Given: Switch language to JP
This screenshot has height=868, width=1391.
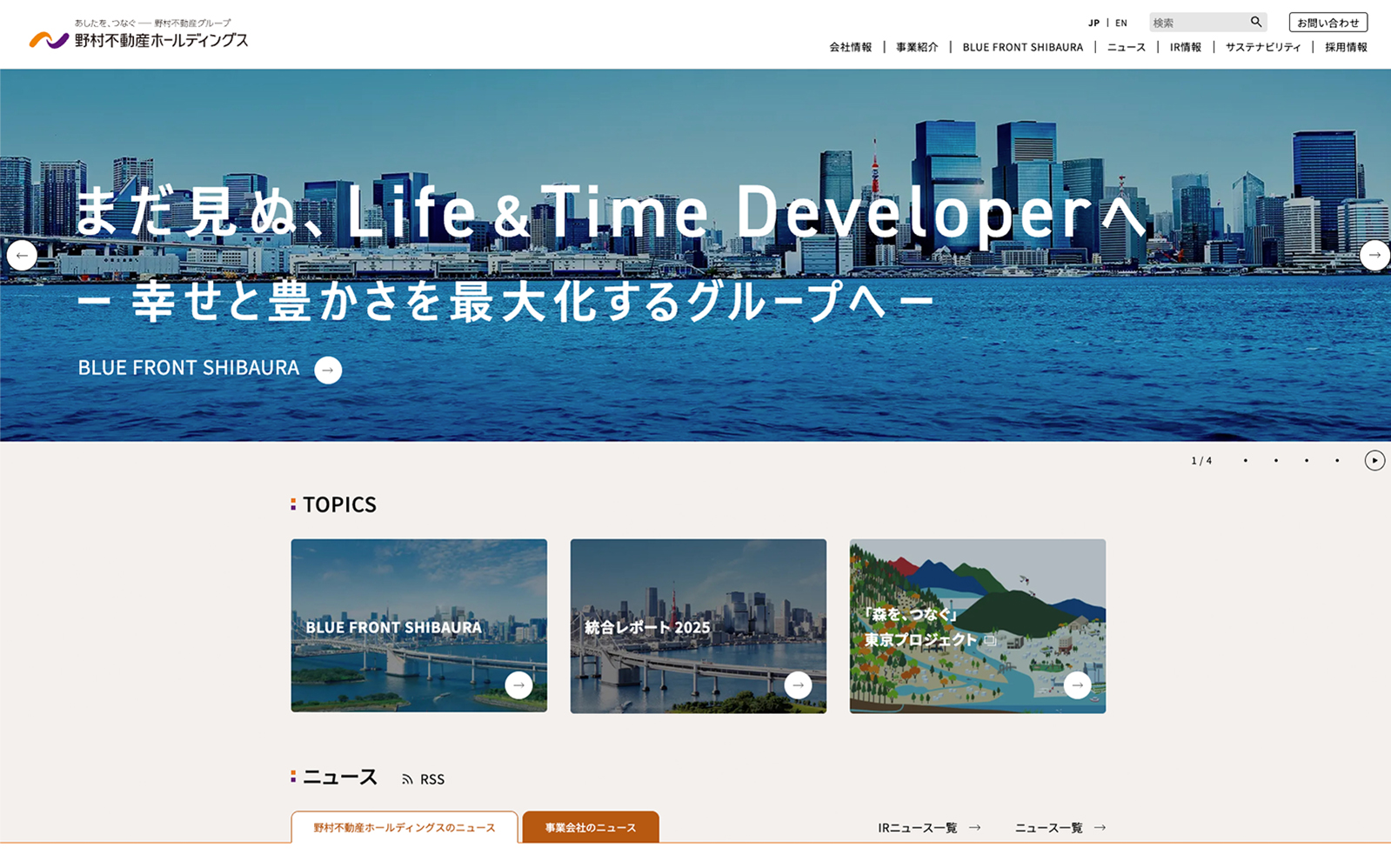Looking at the screenshot, I should coord(1093,23).
